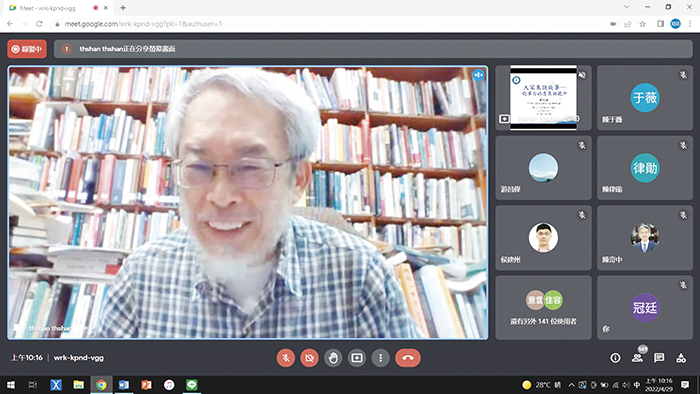This screenshot has height=394, width=700.
Task: Open the Chrome three-dot menu
Action: (690, 24)
